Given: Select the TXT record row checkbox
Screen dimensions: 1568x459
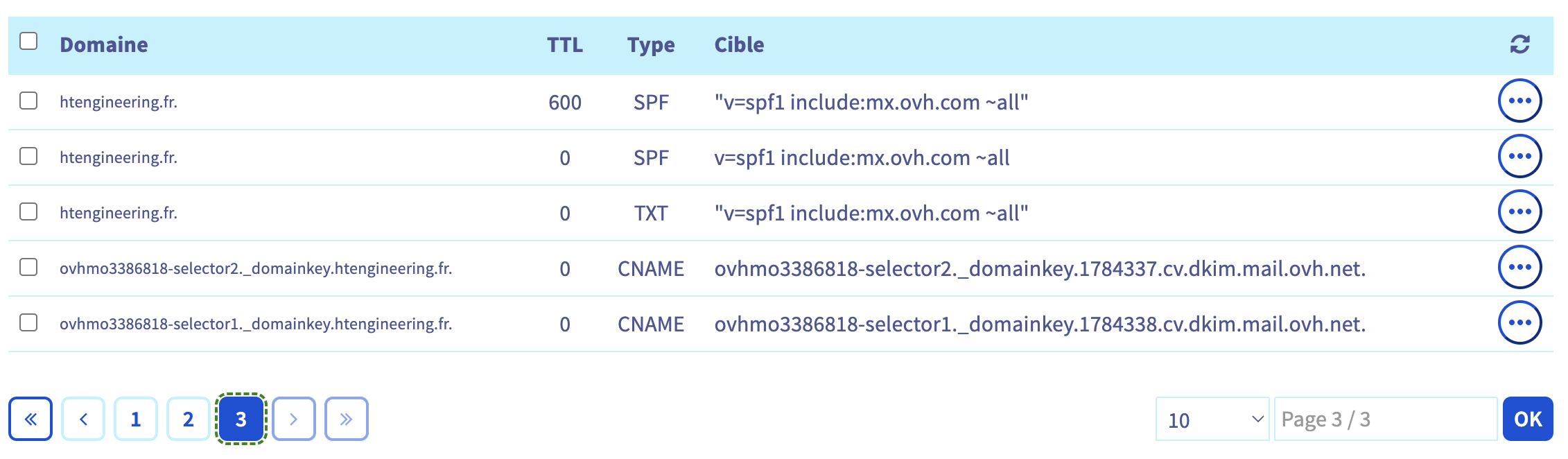Looking at the screenshot, I should pos(28,211).
